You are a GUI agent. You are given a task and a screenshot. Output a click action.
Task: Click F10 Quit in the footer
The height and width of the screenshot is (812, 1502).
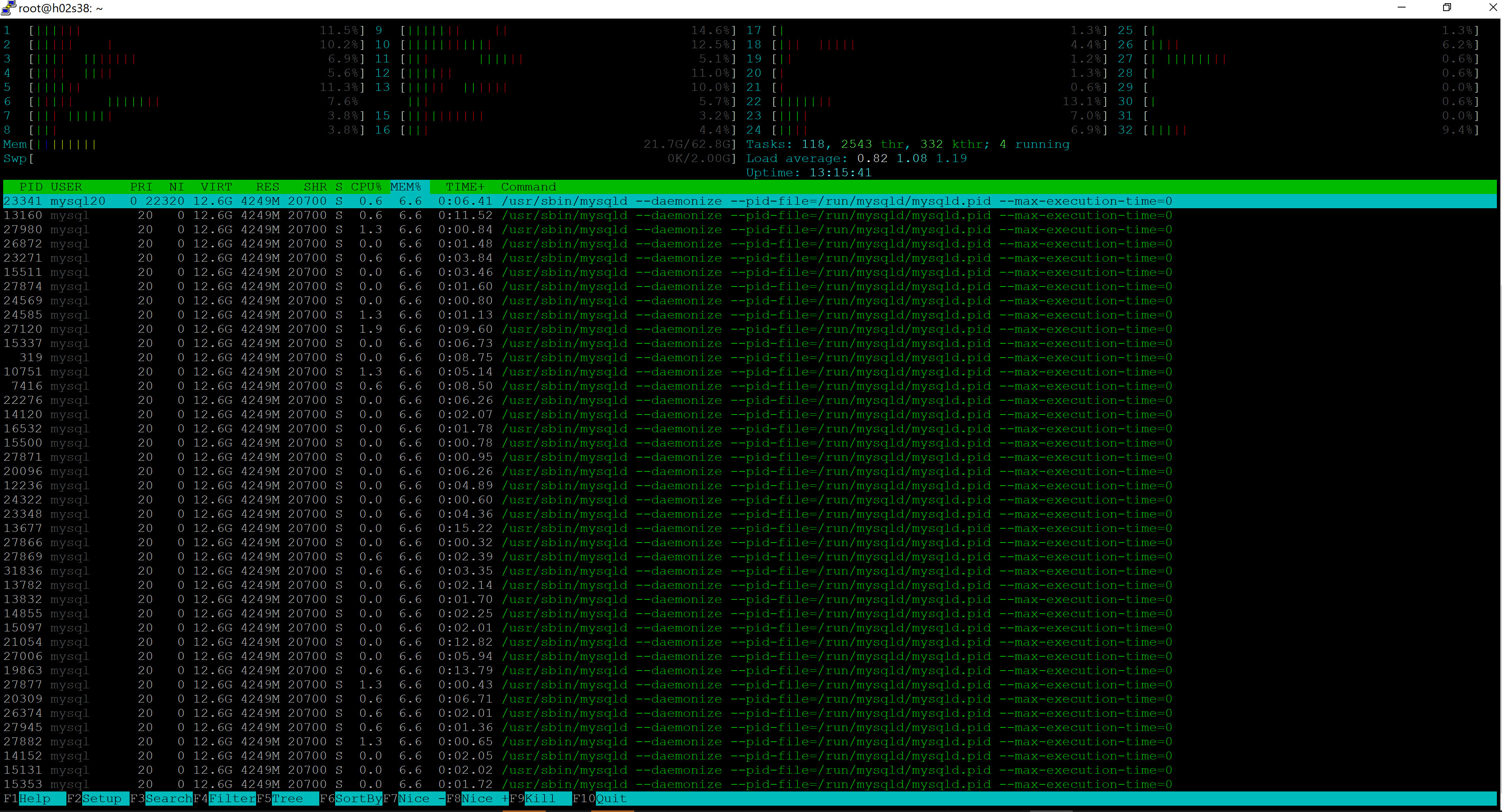click(599, 799)
